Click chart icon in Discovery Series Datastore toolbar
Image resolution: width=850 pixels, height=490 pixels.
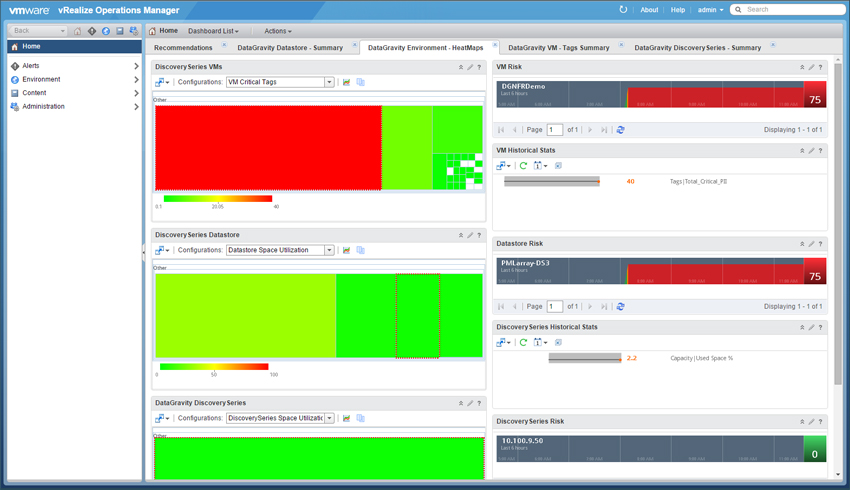coord(346,250)
